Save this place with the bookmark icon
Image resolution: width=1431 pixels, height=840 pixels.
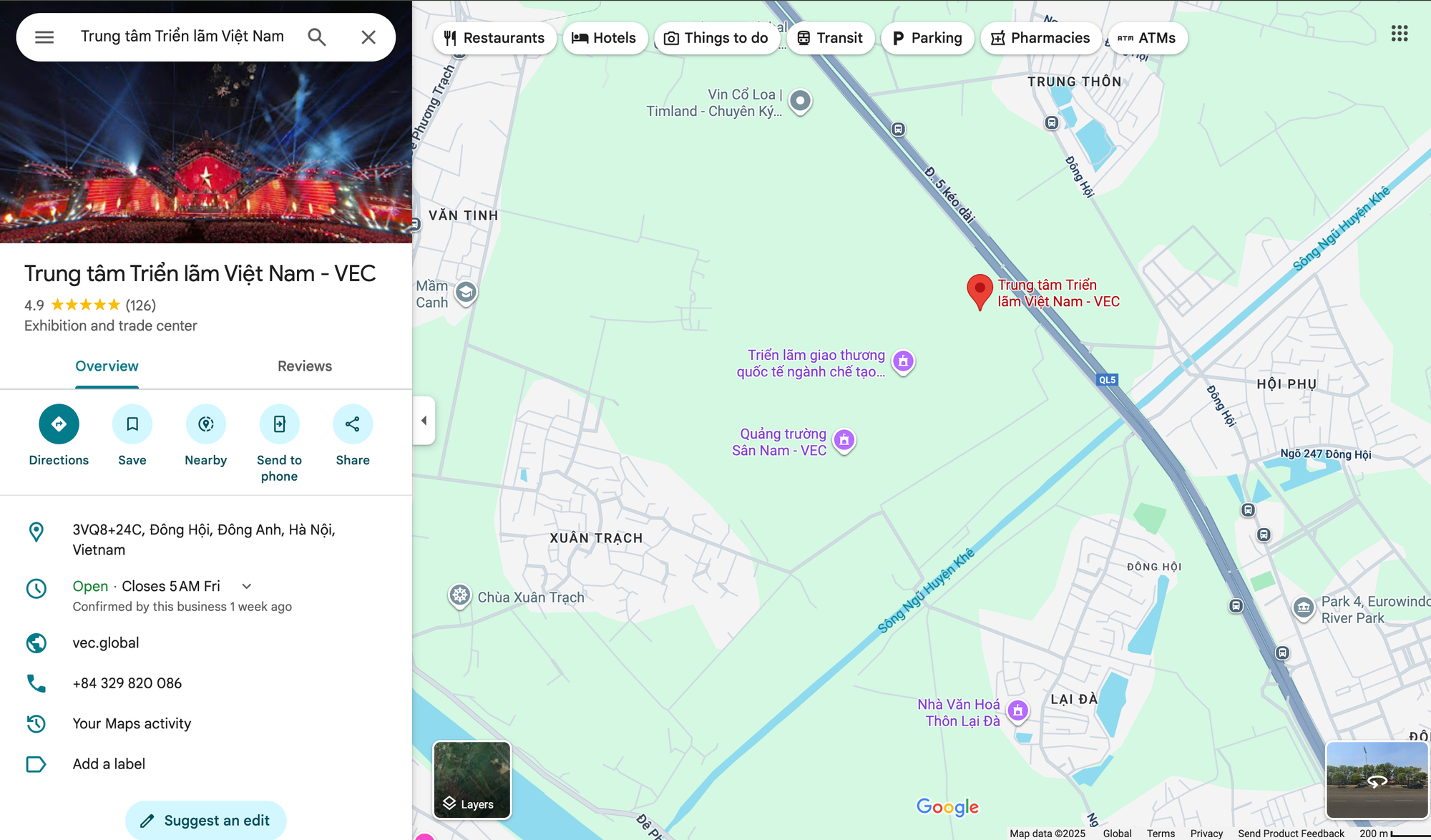click(x=132, y=424)
